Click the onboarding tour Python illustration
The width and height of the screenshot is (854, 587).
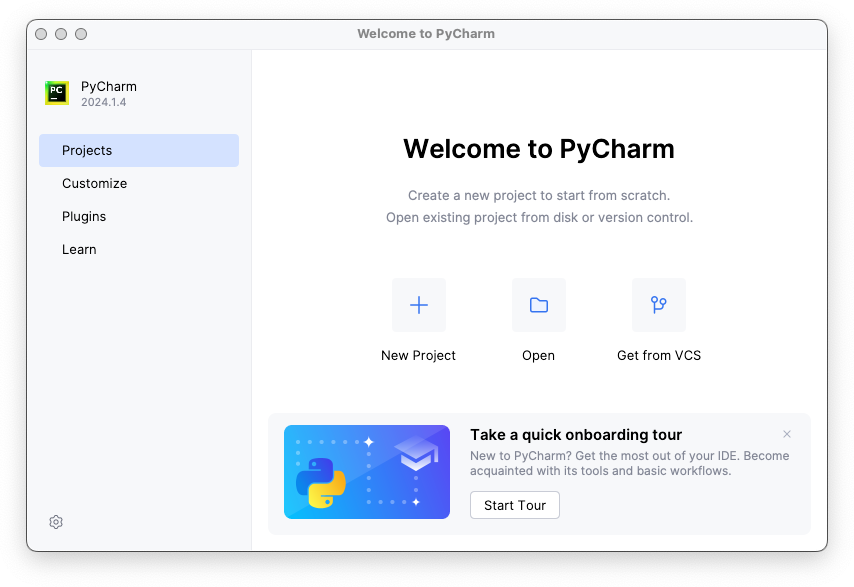click(x=367, y=472)
